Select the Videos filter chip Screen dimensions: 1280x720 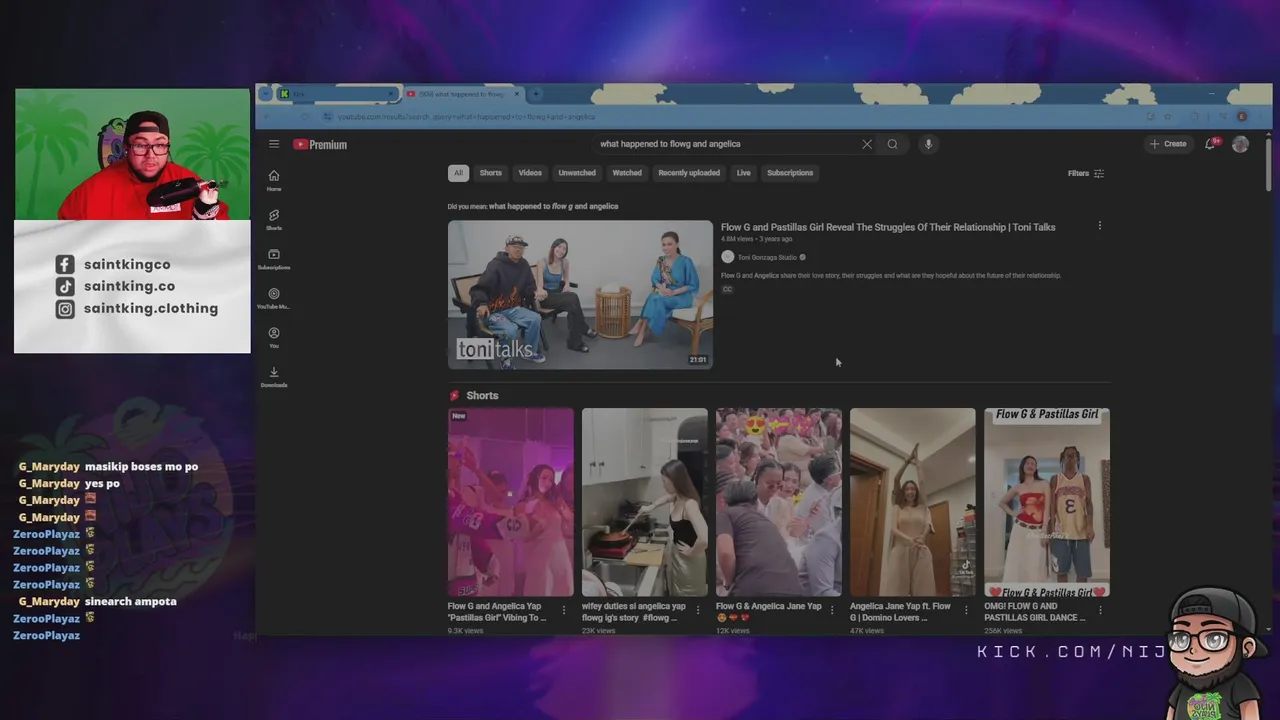click(530, 173)
